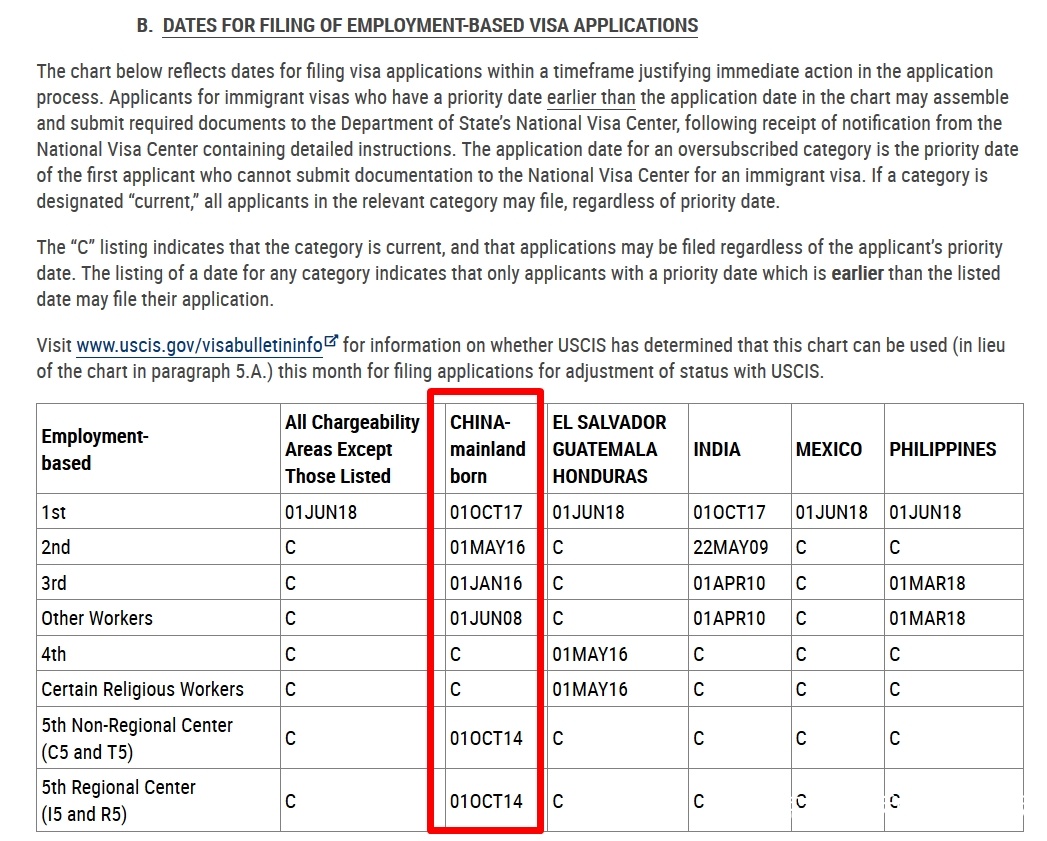Click China 5th Non-Regional Center date 01OCT14
1047x841 pixels.
[x=486, y=738]
